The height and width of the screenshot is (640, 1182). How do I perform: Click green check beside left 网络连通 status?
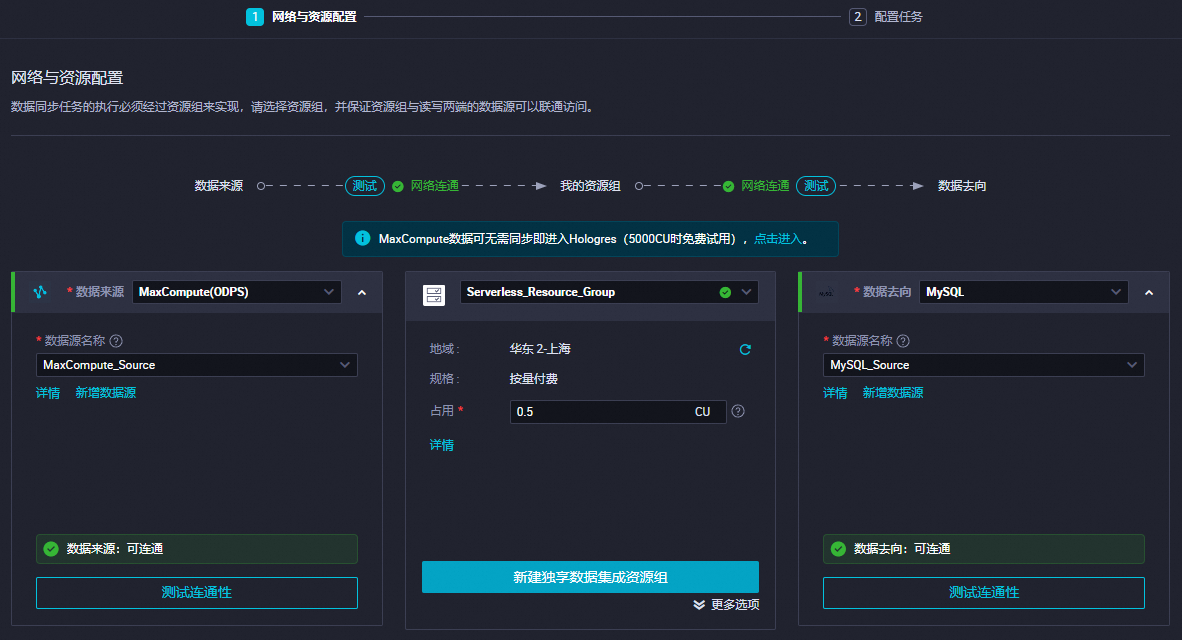pyautogui.click(x=398, y=186)
